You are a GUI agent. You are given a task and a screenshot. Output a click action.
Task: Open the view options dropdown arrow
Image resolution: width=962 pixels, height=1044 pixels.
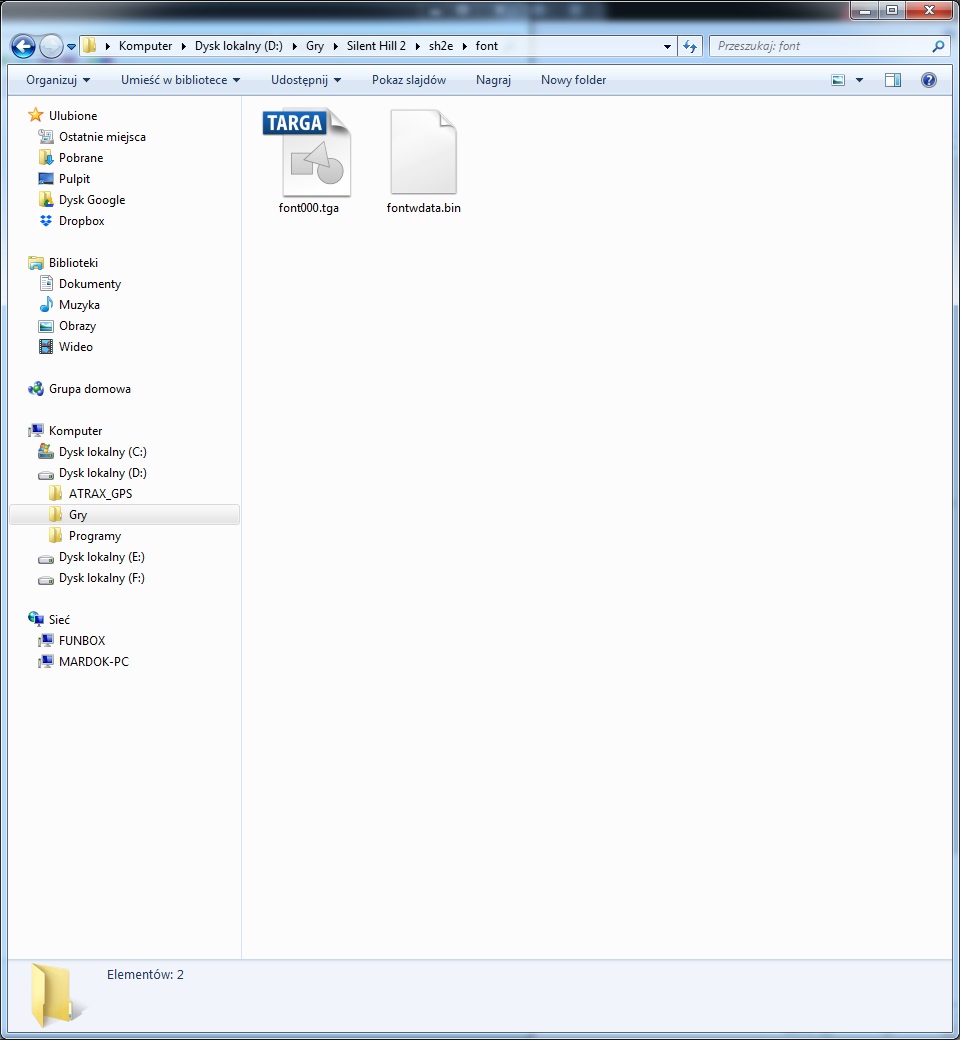click(859, 80)
